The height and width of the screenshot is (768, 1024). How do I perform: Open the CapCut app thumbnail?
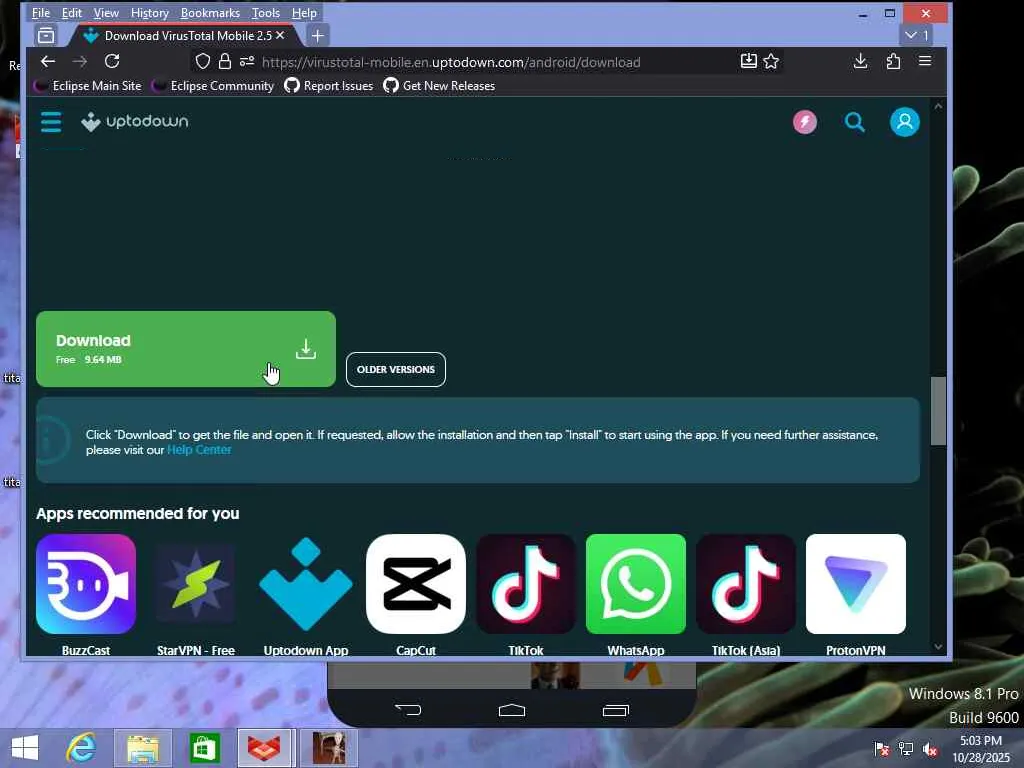click(x=416, y=584)
